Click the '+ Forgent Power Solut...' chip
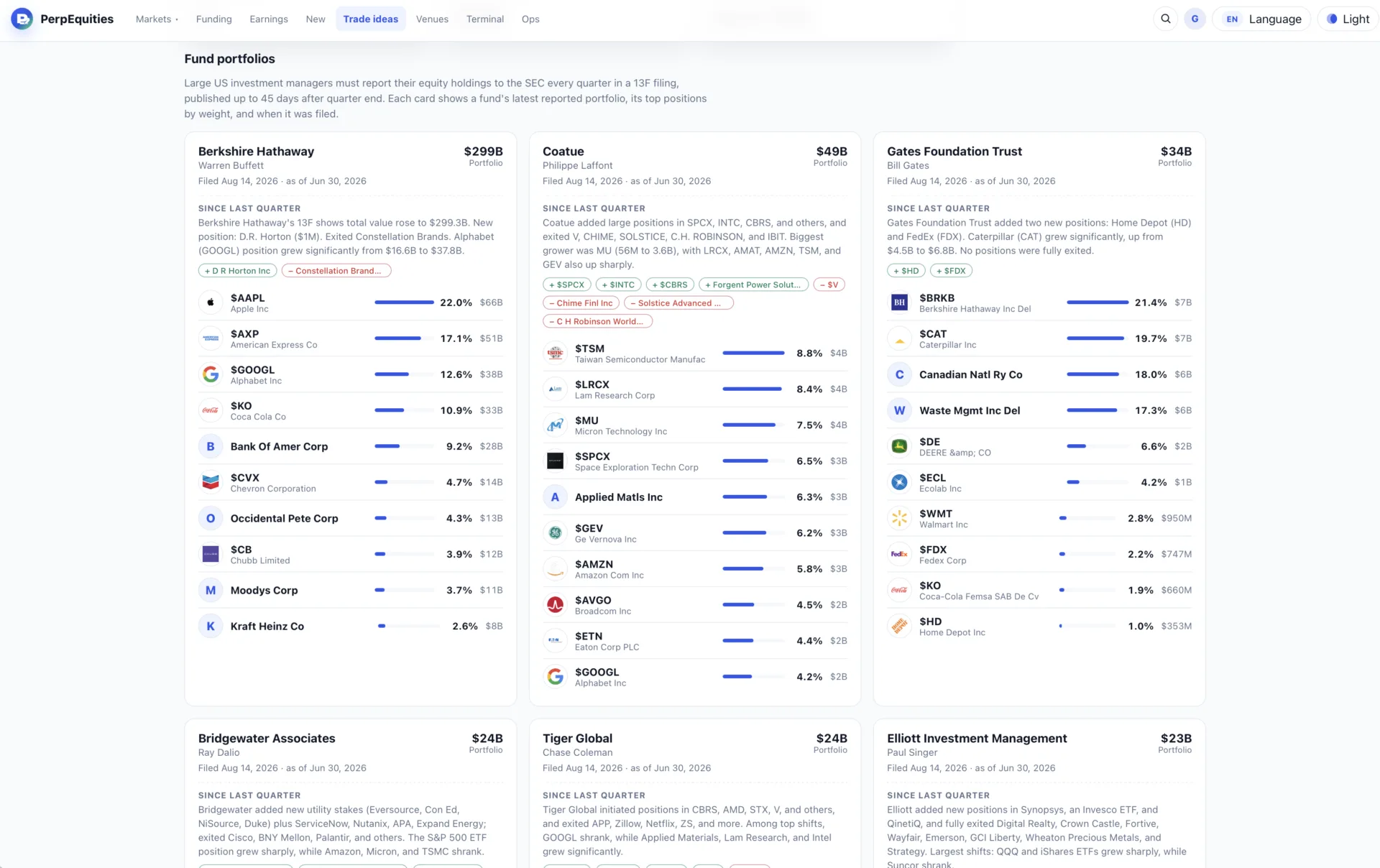Image resolution: width=1380 pixels, height=868 pixels. pyautogui.click(x=754, y=285)
